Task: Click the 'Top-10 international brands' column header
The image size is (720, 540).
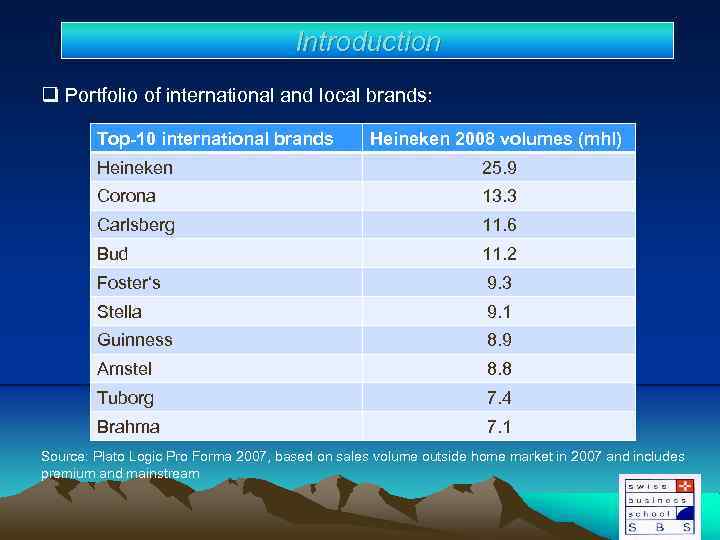Action: click(226, 138)
